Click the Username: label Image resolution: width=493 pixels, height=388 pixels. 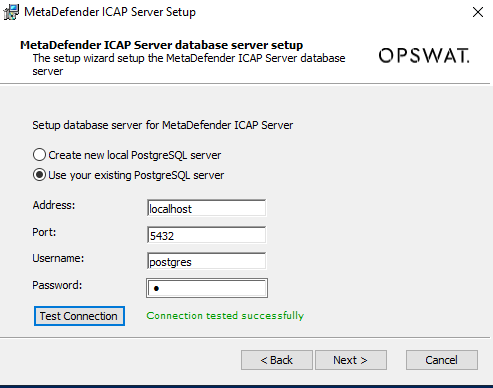pyautogui.click(x=58, y=258)
